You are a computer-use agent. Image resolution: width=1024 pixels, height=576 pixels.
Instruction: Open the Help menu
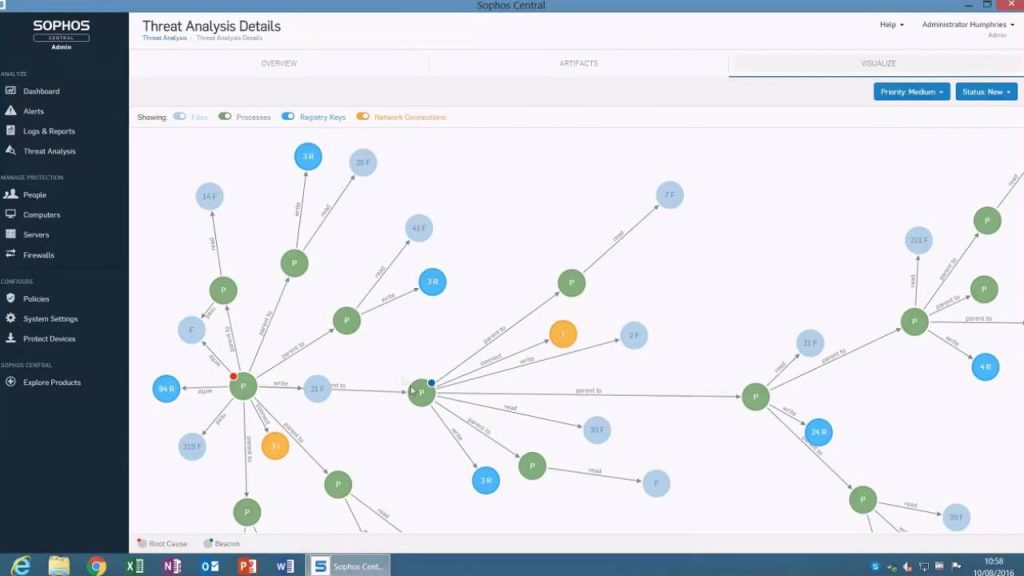[889, 24]
